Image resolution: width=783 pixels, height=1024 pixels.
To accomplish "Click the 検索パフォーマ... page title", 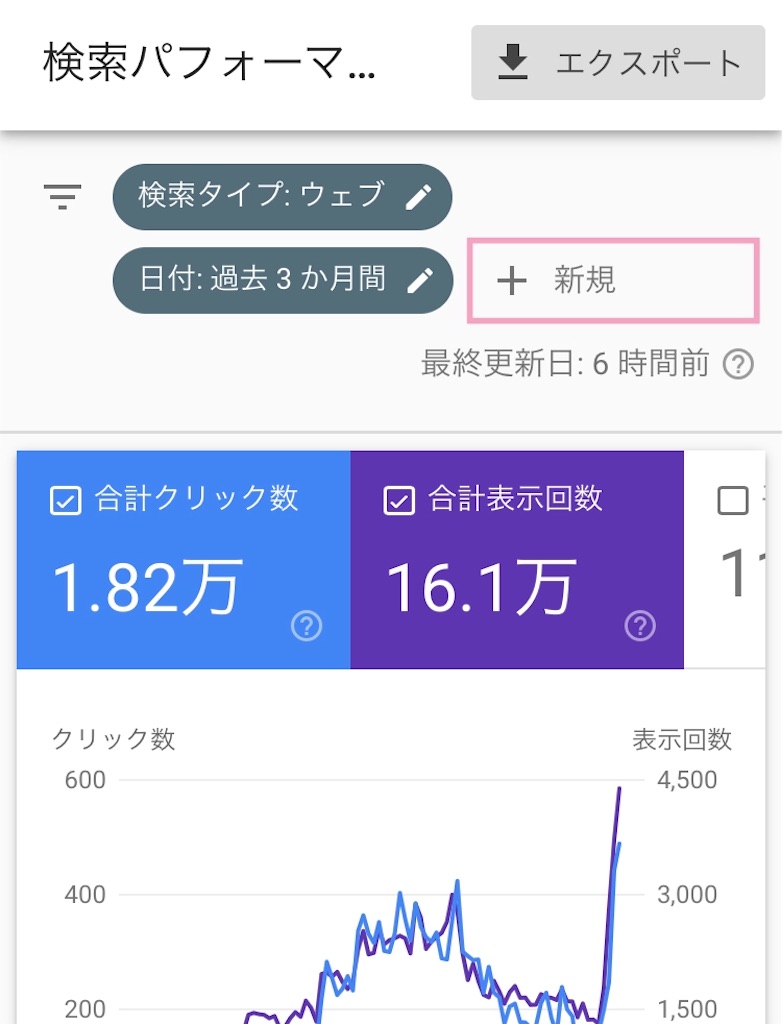I will coord(209,63).
